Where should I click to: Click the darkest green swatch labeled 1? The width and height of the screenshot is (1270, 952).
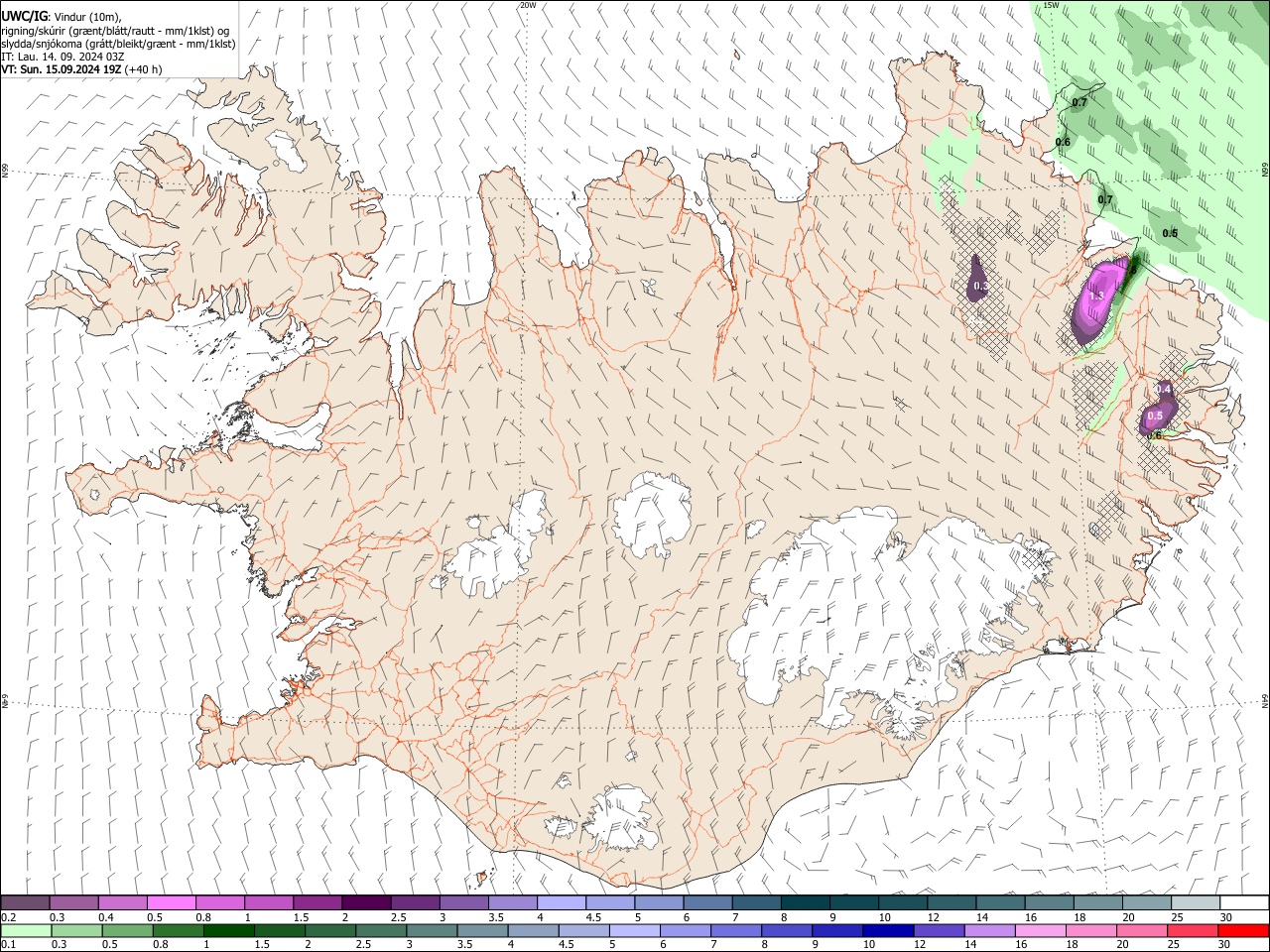229,930
